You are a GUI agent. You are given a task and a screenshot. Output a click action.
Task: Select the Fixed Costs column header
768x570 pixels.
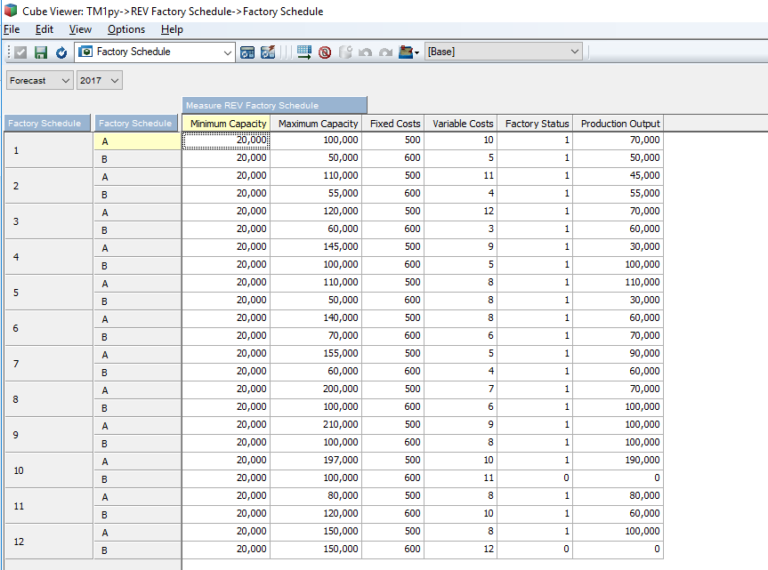click(x=393, y=123)
